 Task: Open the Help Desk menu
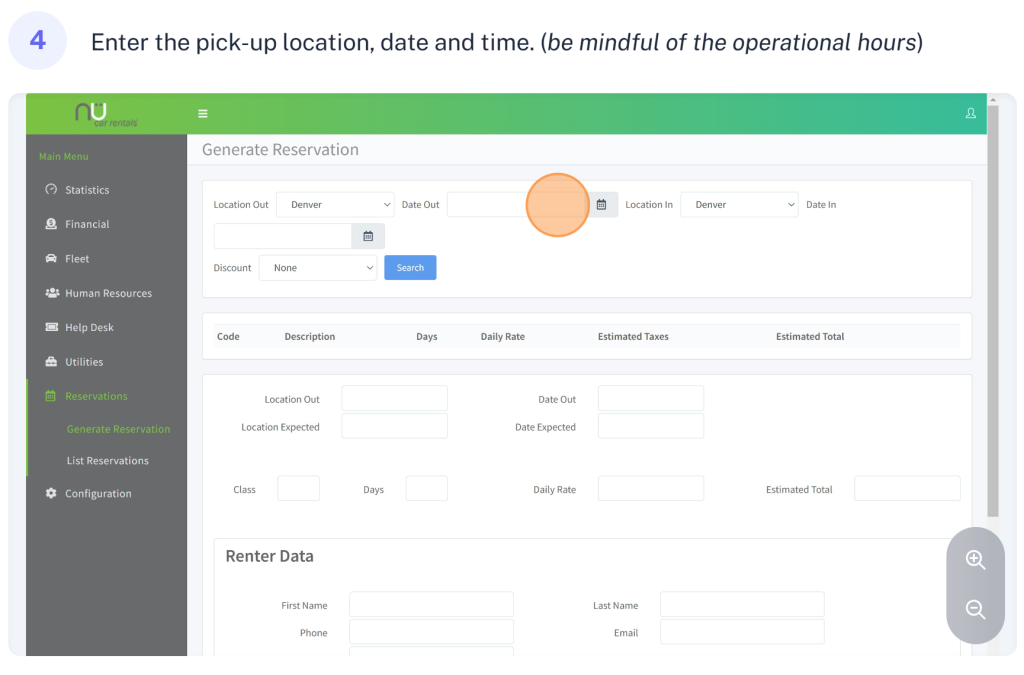tap(89, 328)
